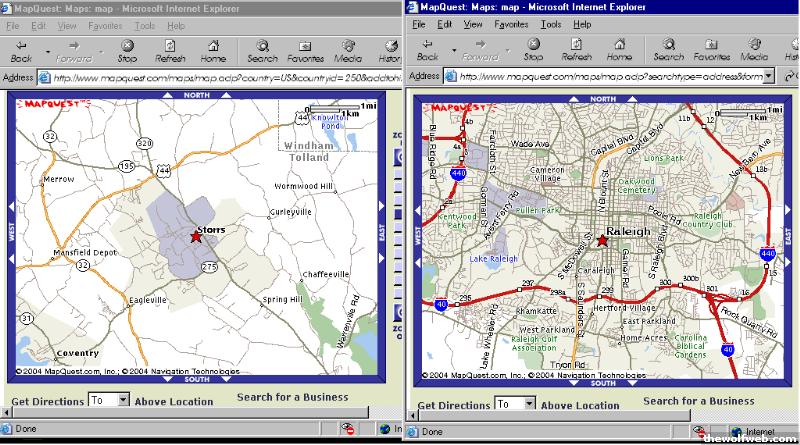Expand the Back history arrow in Storrs window
Screen dimensions: 800x445
(45, 50)
